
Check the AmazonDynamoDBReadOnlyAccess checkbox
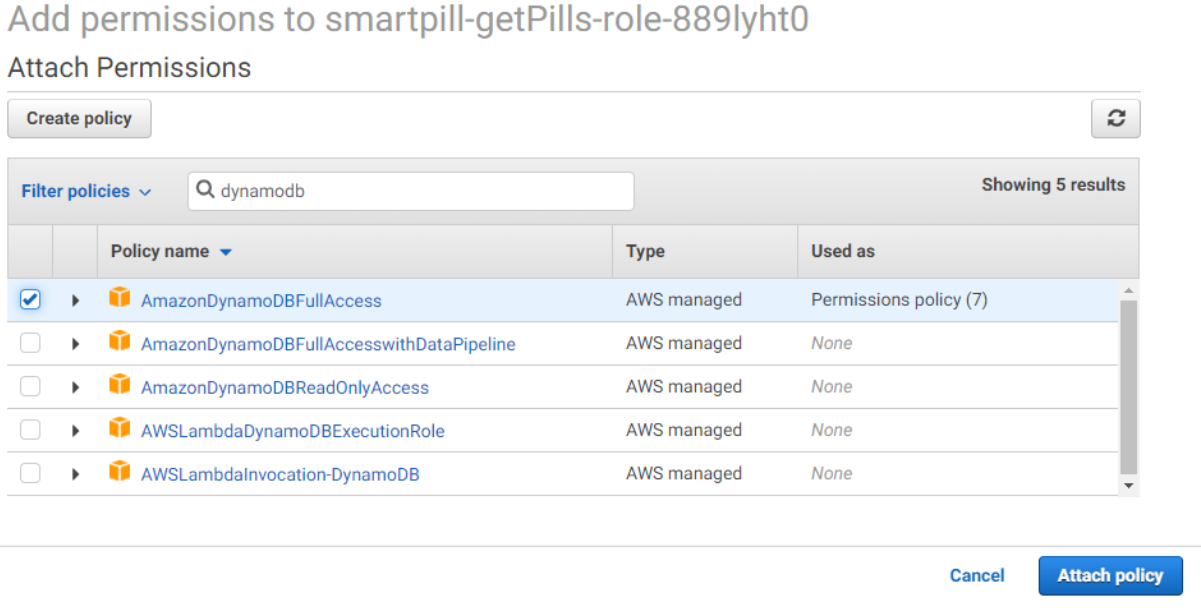coord(30,386)
